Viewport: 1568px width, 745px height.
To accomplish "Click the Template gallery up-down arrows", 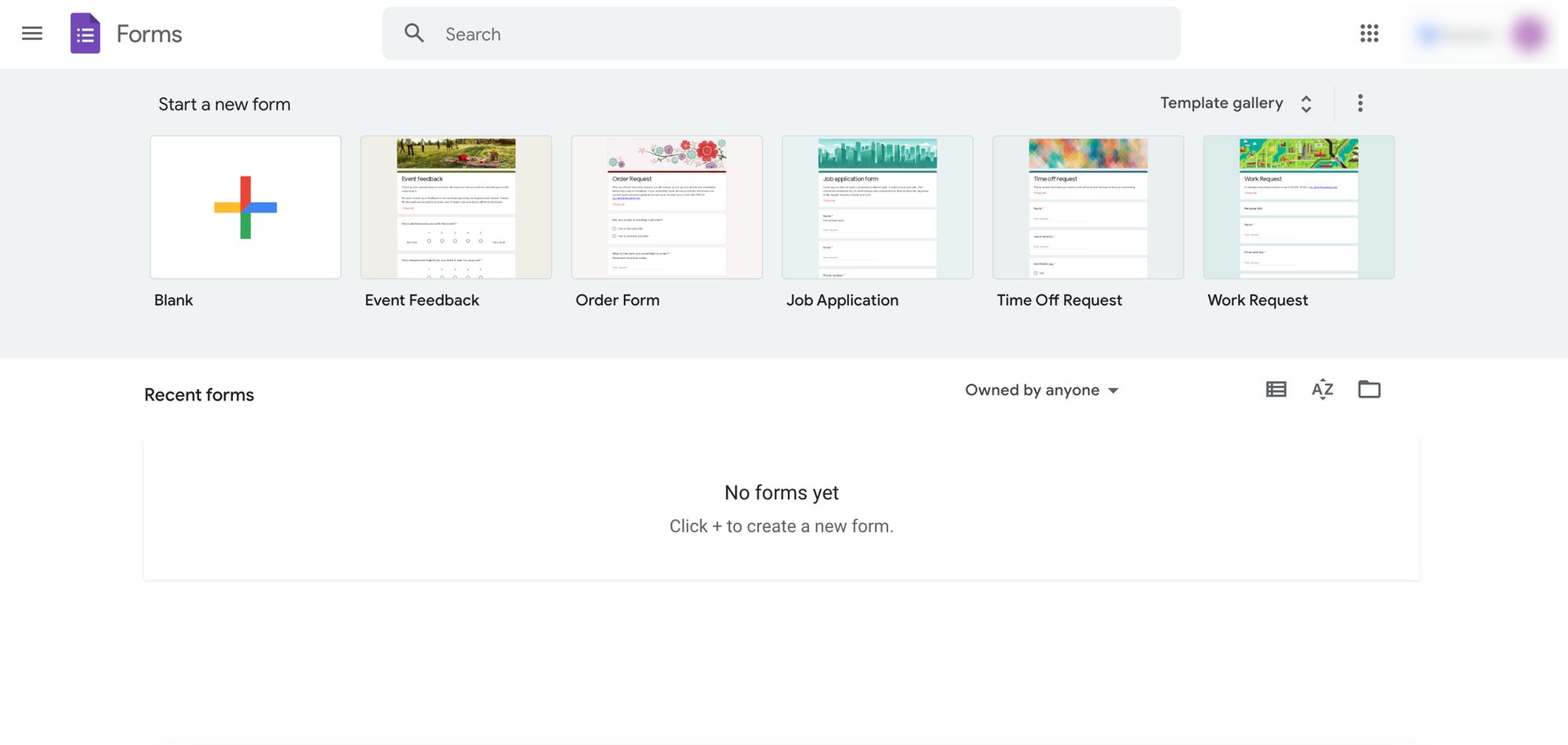I will 1306,104.
